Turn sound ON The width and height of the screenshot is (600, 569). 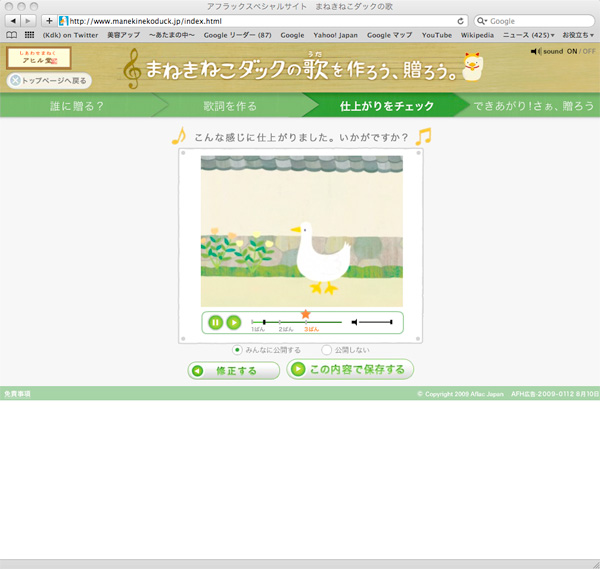coord(572,51)
